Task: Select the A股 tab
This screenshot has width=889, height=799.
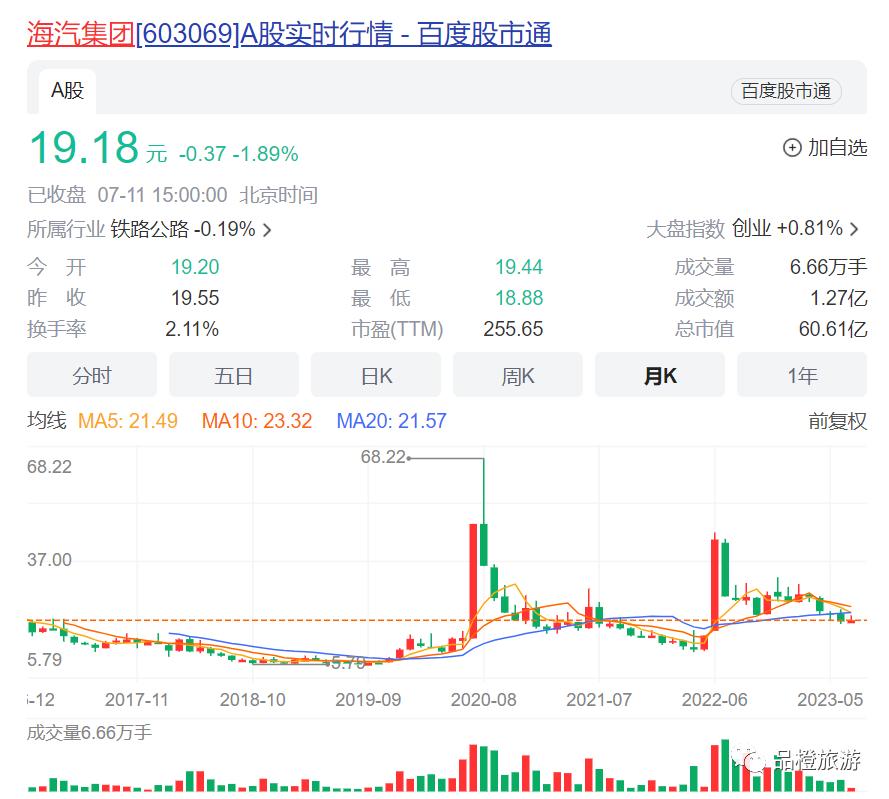Action: 67,91
